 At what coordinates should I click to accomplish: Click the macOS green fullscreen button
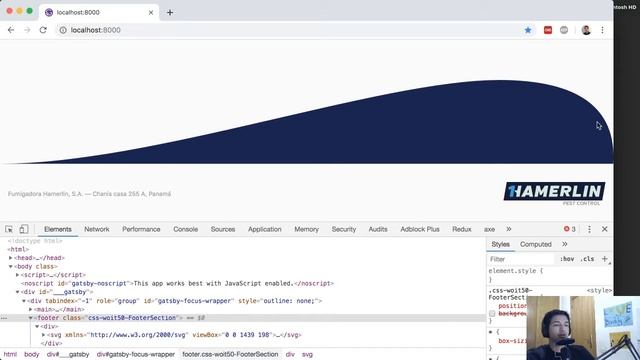(29, 11)
